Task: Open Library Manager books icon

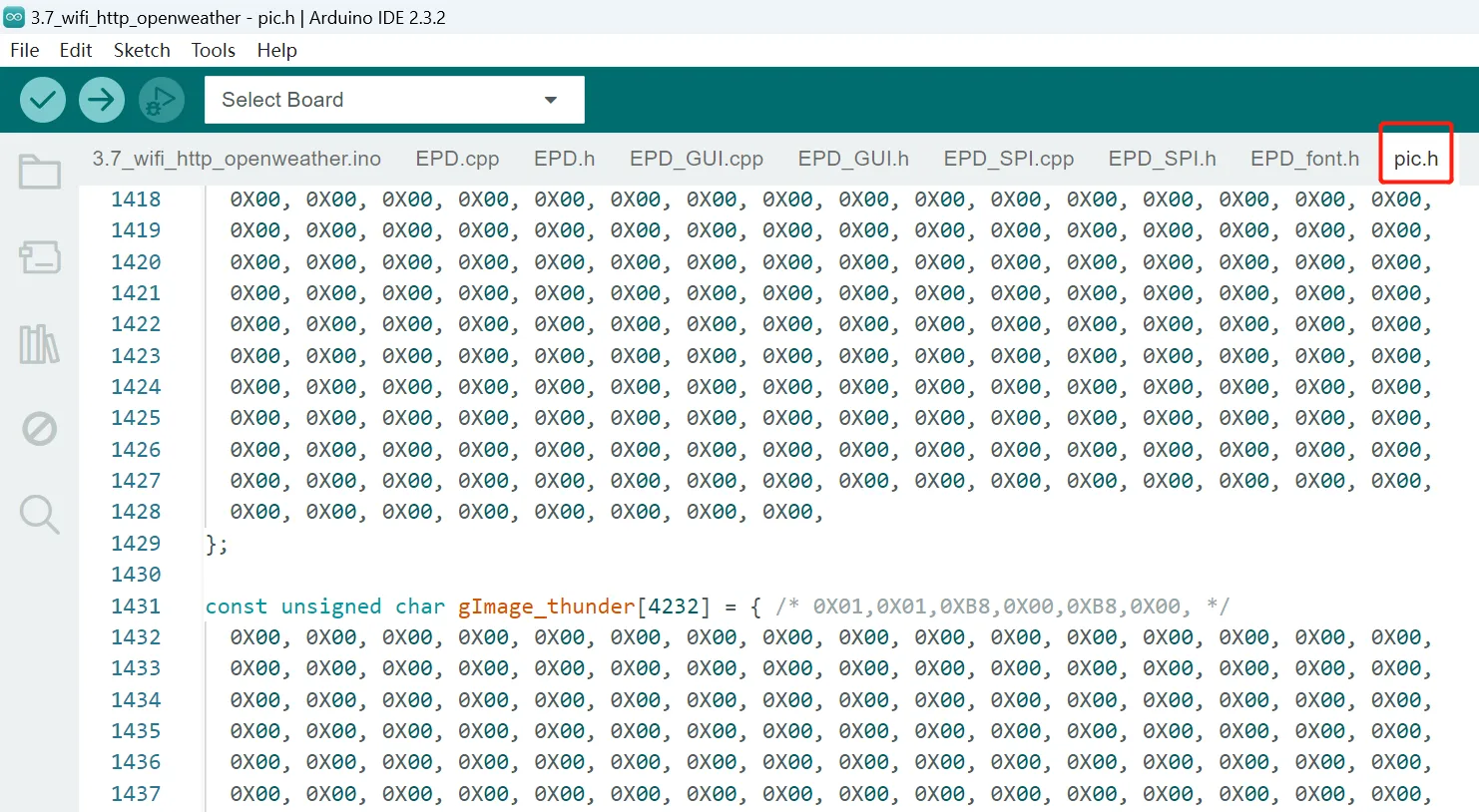Action: [x=40, y=344]
